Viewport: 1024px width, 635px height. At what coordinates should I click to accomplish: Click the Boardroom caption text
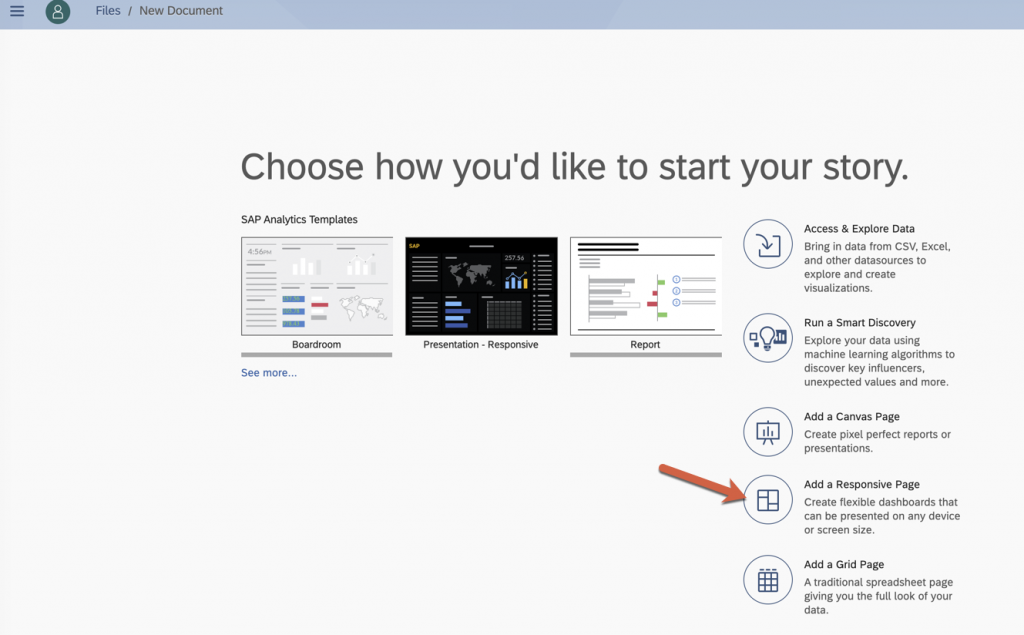click(316, 344)
